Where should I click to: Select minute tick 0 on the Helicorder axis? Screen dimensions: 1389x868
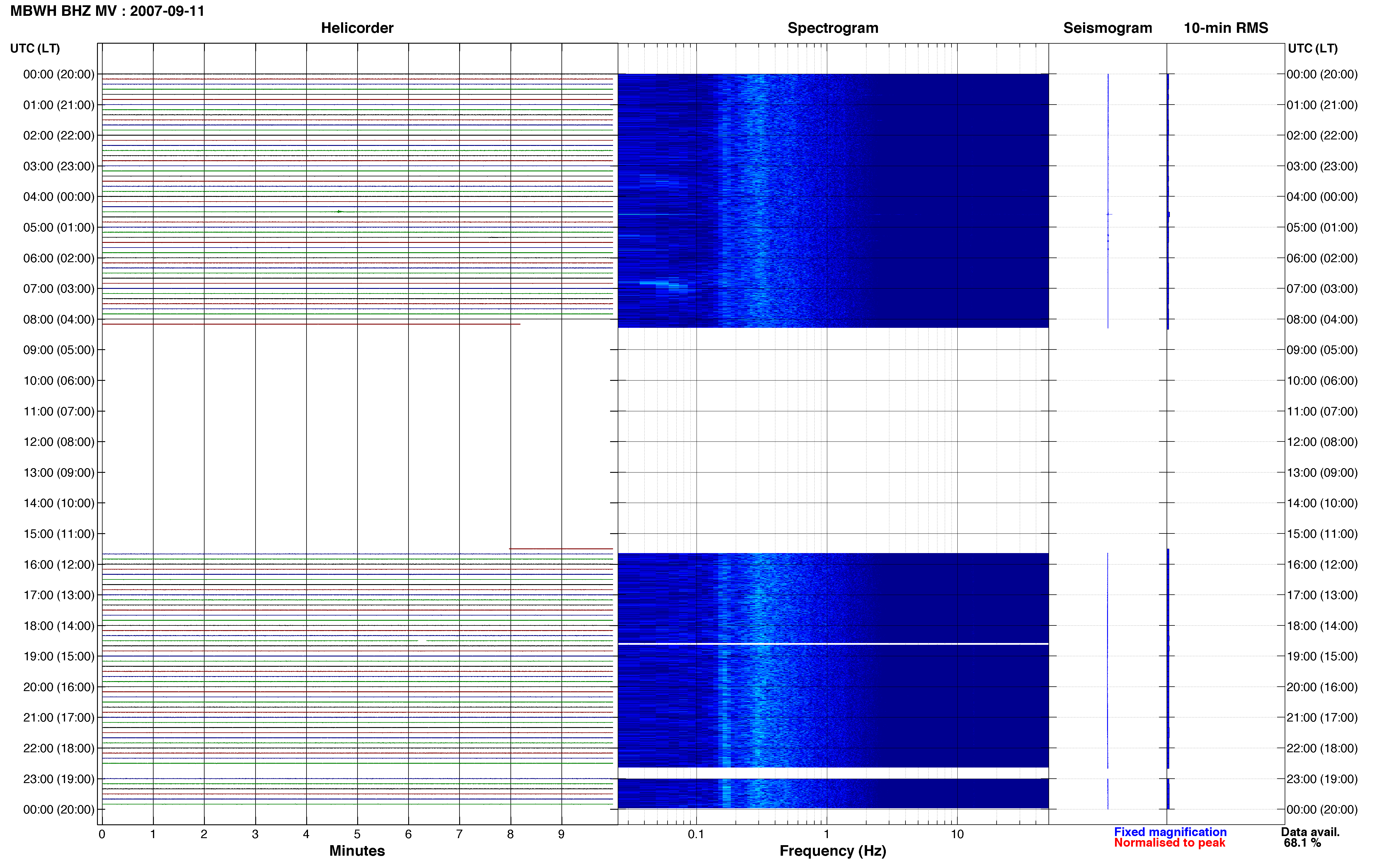click(x=102, y=834)
